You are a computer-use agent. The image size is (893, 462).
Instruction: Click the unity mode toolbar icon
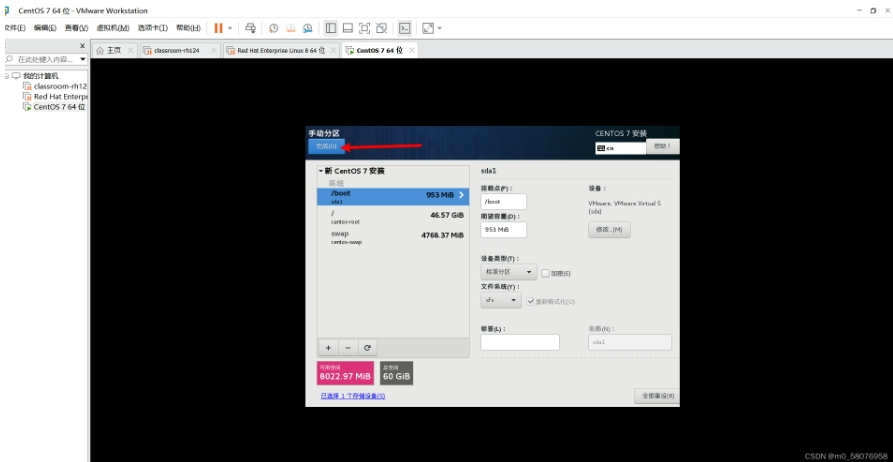pyautogui.click(x=382, y=28)
